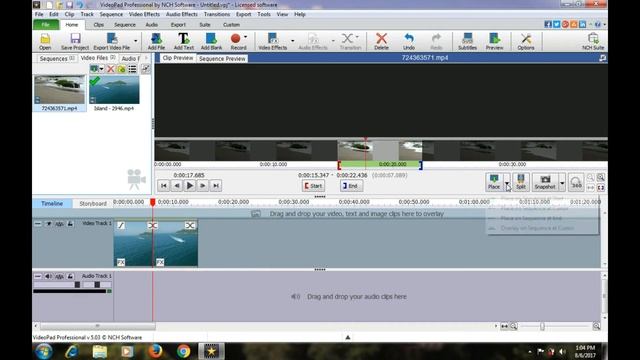Switch to Sequence Preview tab

(222, 58)
